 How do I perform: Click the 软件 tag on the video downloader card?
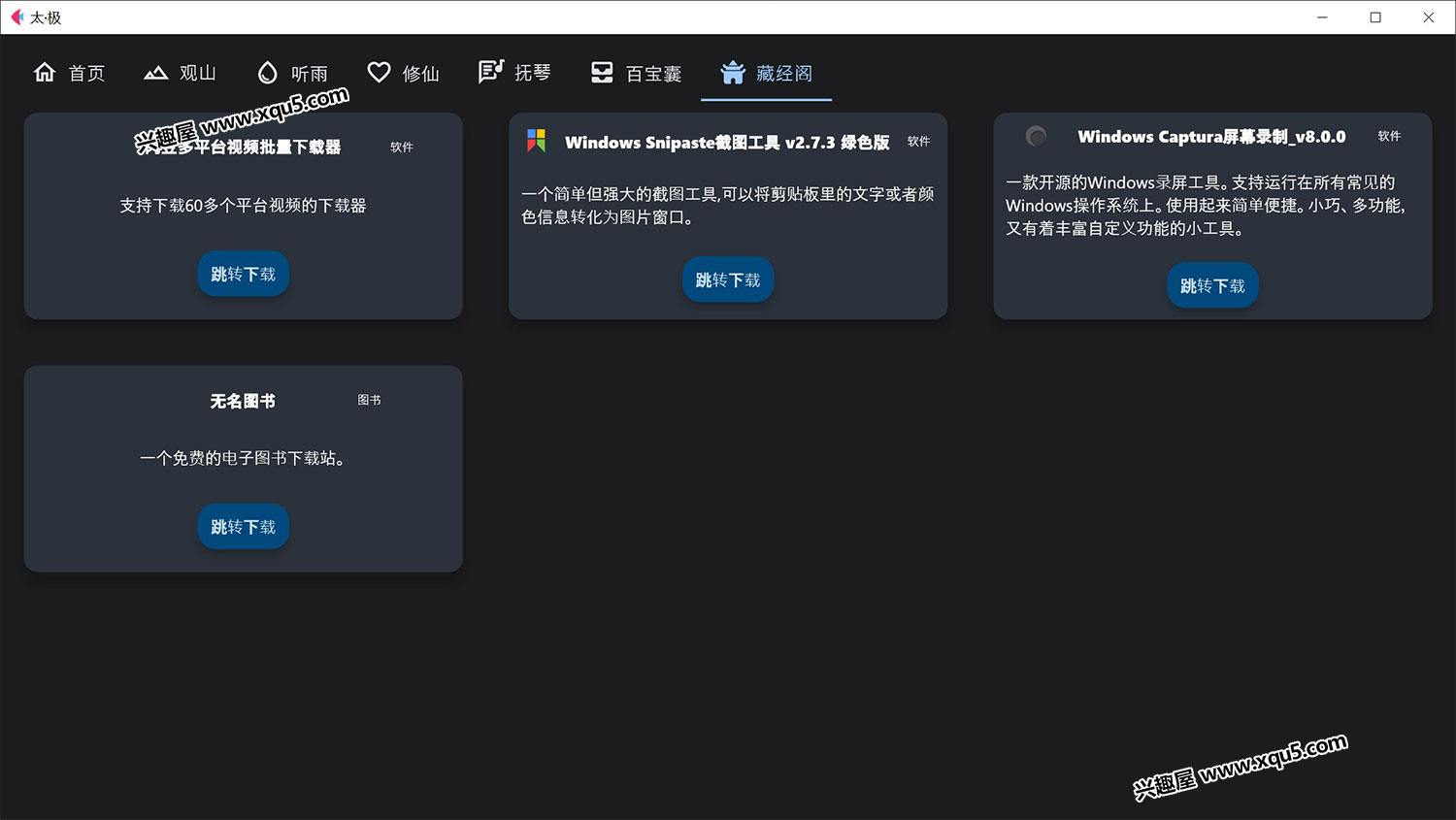click(x=402, y=148)
